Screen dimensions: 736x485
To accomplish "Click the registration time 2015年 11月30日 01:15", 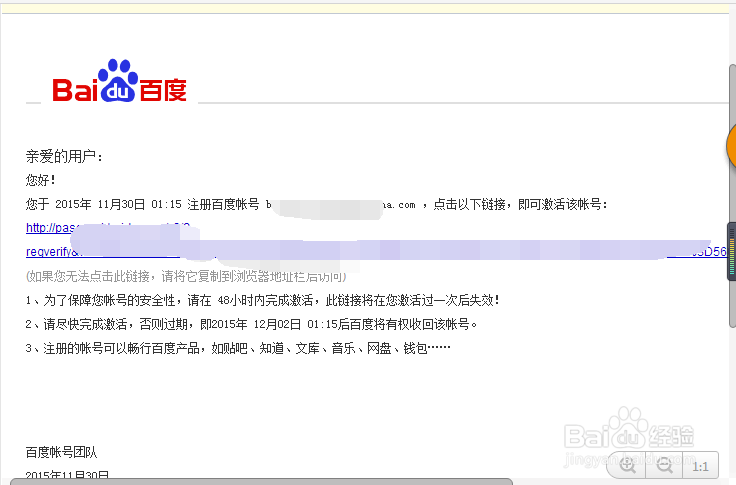I will tap(118, 204).
